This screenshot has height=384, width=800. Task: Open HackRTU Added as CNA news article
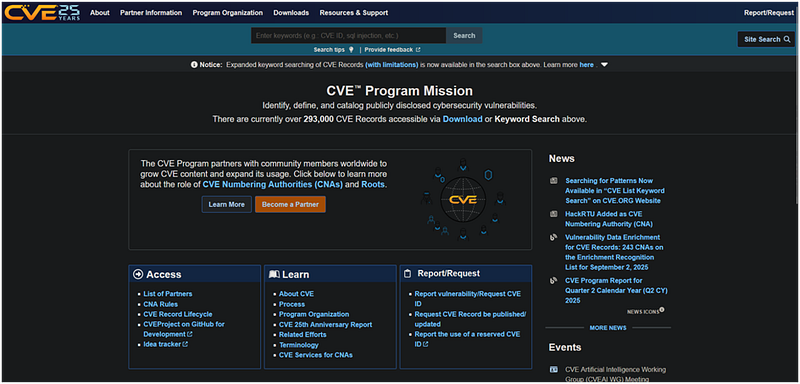(609, 219)
